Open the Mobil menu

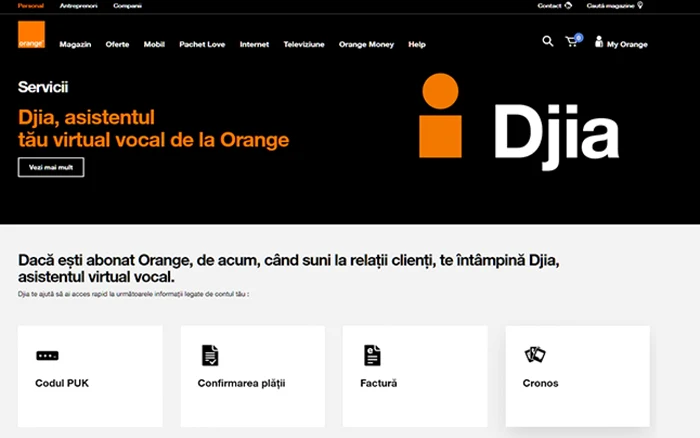coord(154,44)
